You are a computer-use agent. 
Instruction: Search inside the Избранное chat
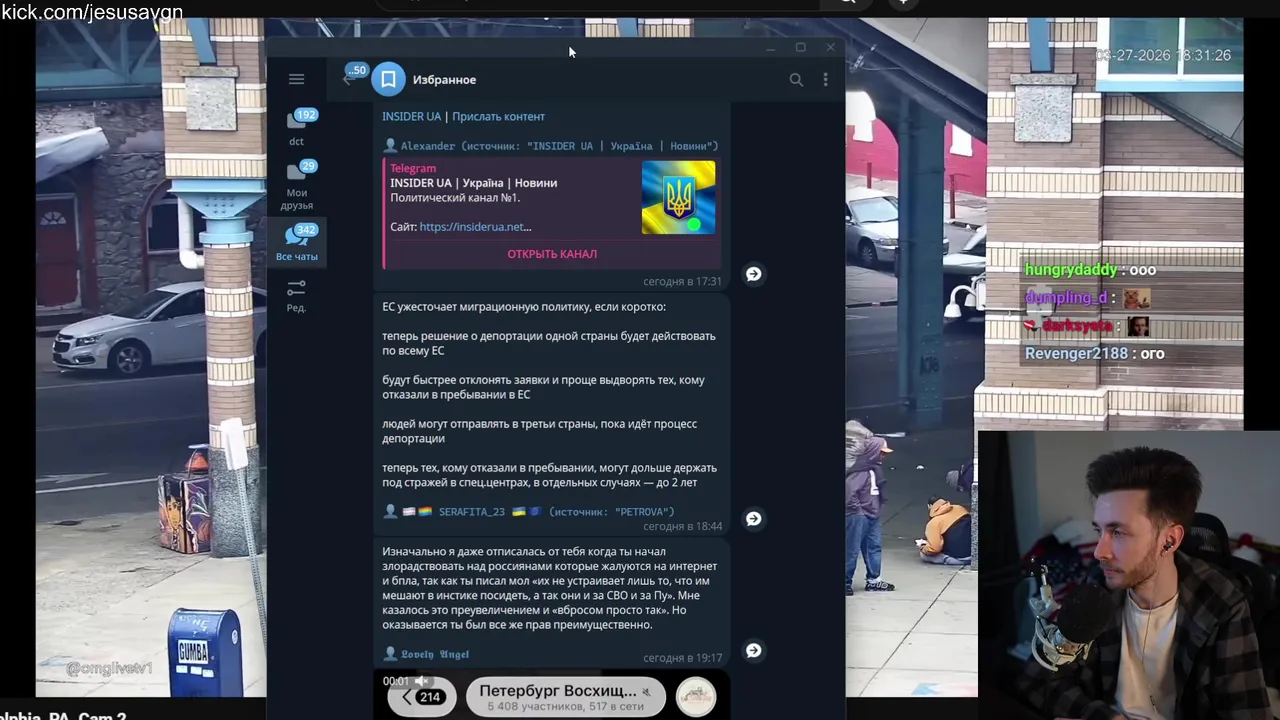[x=796, y=79]
